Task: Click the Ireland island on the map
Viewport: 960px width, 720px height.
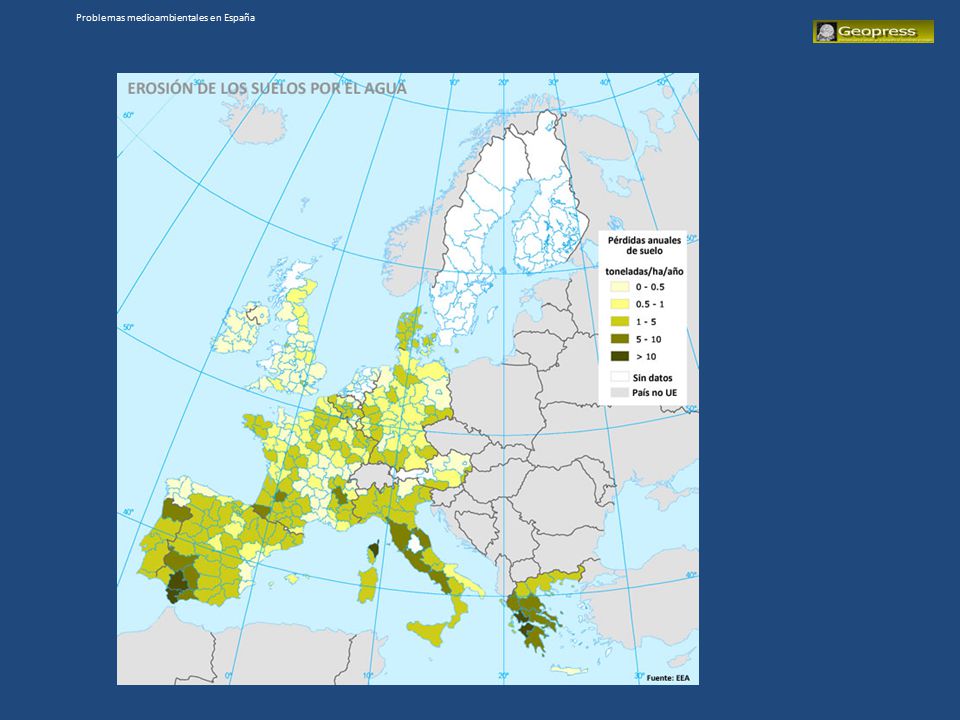Action: pyautogui.click(x=241, y=329)
